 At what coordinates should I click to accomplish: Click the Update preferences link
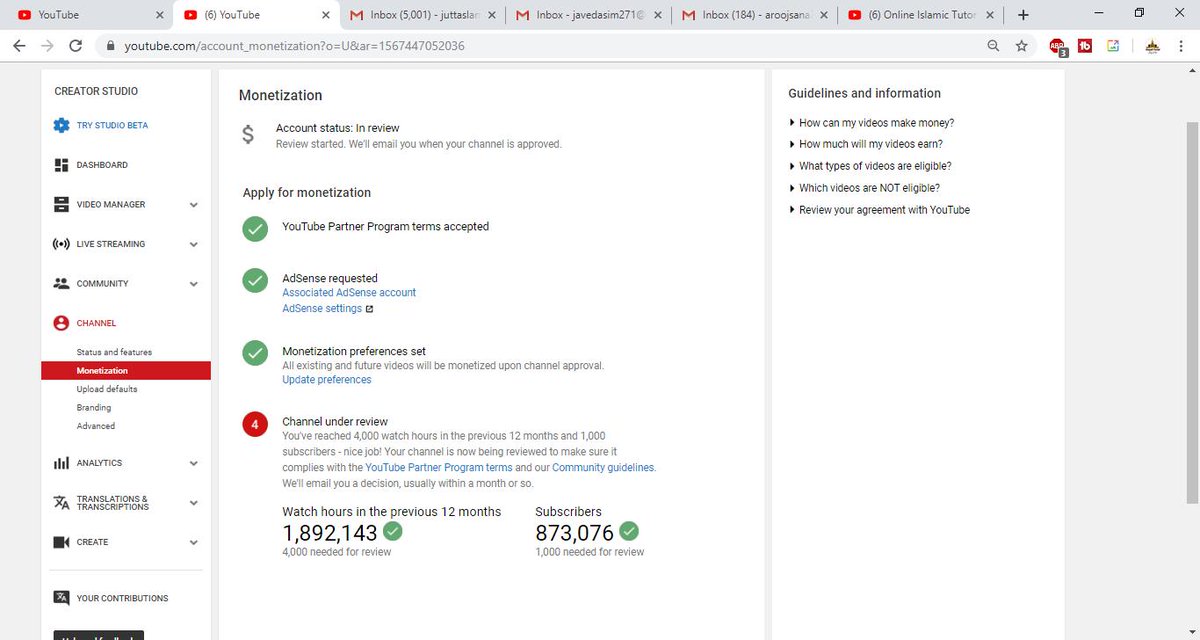[327, 380]
